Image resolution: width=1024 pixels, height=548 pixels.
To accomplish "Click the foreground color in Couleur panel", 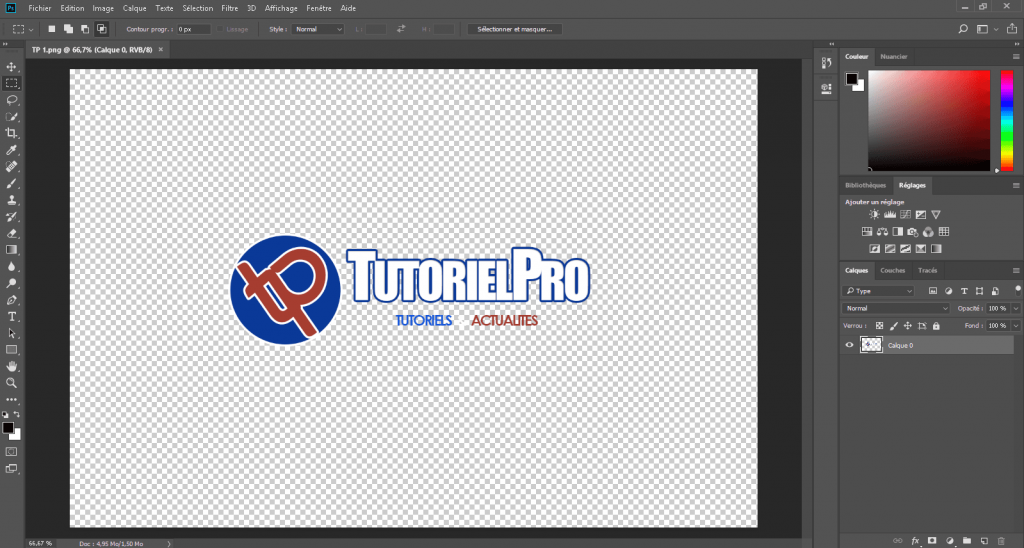I will (852, 79).
